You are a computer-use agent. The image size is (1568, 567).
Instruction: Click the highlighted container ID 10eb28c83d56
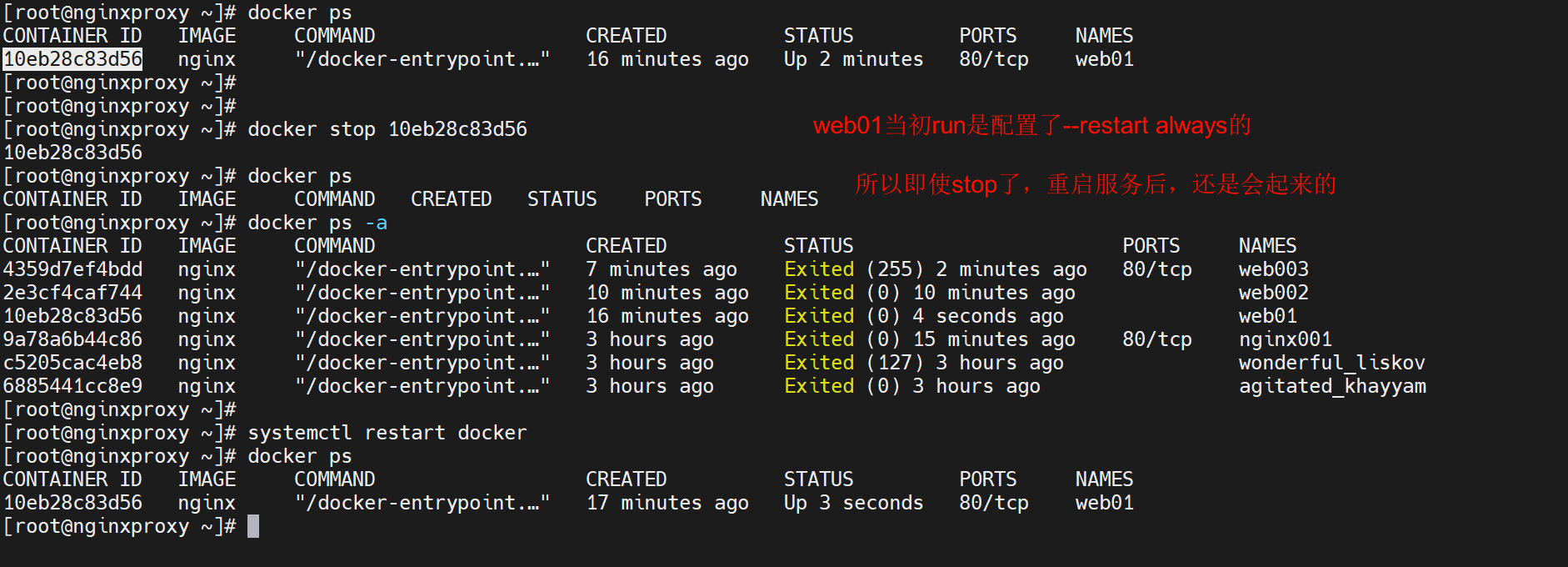[x=72, y=59]
